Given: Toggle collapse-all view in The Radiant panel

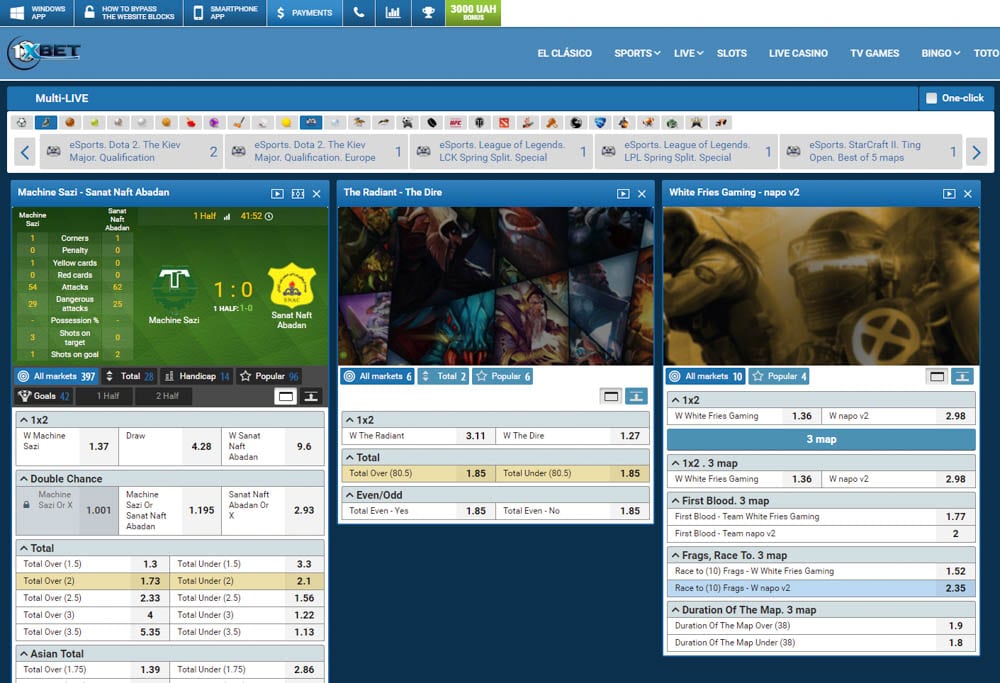Looking at the screenshot, I should pyautogui.click(x=636, y=396).
